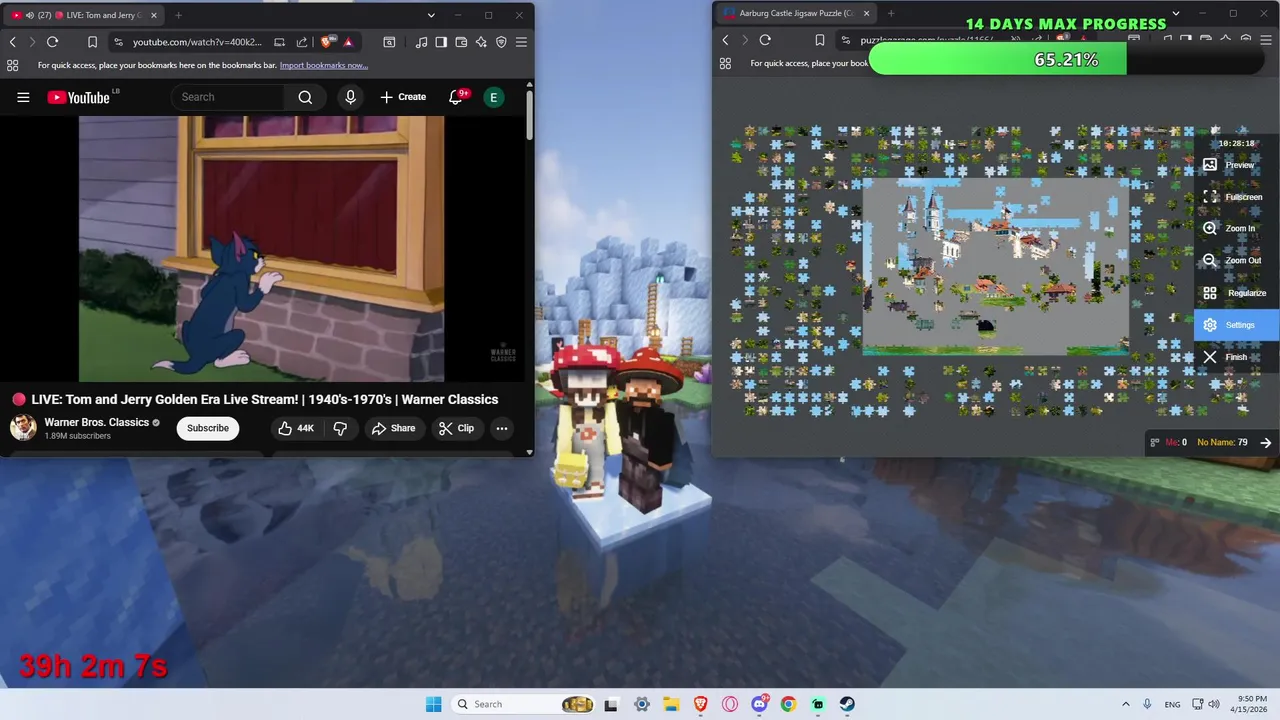Image resolution: width=1280 pixels, height=720 pixels.
Task: Open the YouTube guide hamburger menu
Action: tap(23, 97)
